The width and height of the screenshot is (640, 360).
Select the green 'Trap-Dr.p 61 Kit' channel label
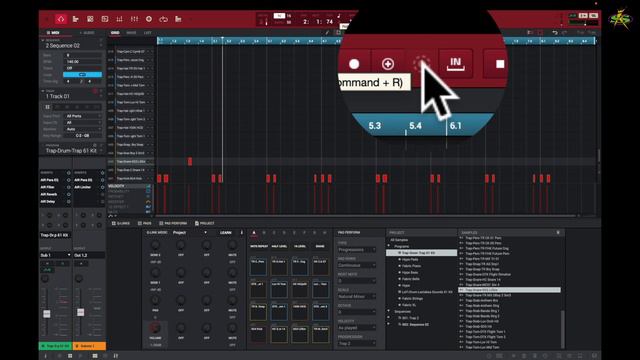[55, 346]
